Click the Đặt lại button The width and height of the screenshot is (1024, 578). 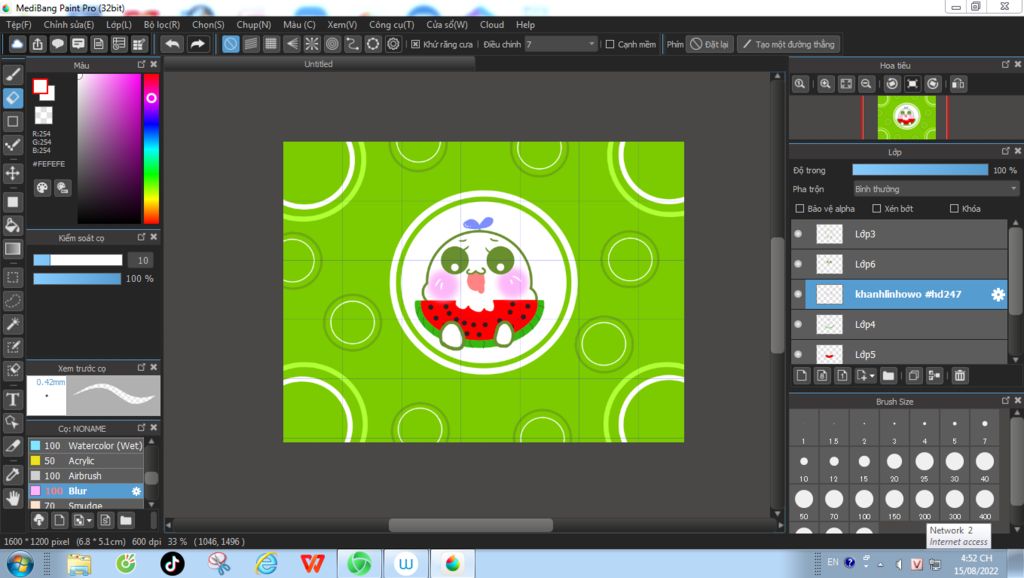[x=709, y=44]
